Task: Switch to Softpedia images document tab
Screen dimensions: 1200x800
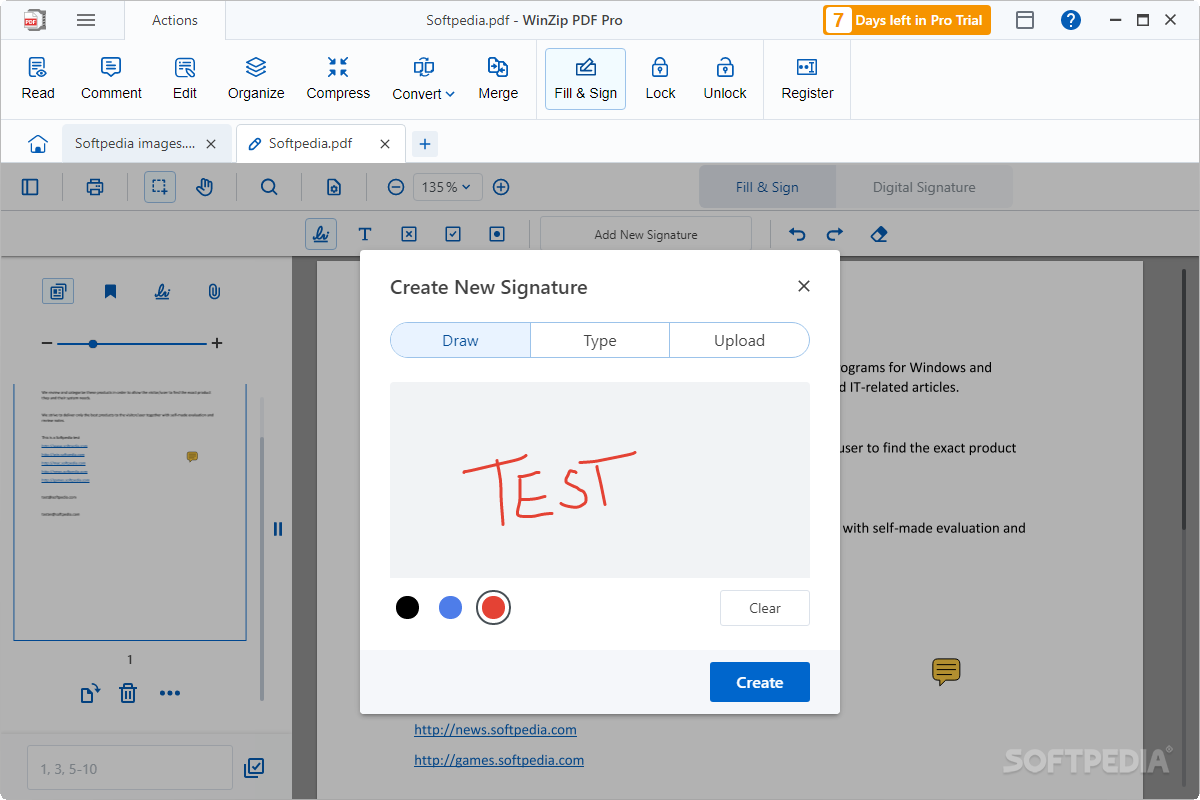Action: pyautogui.click(x=135, y=144)
